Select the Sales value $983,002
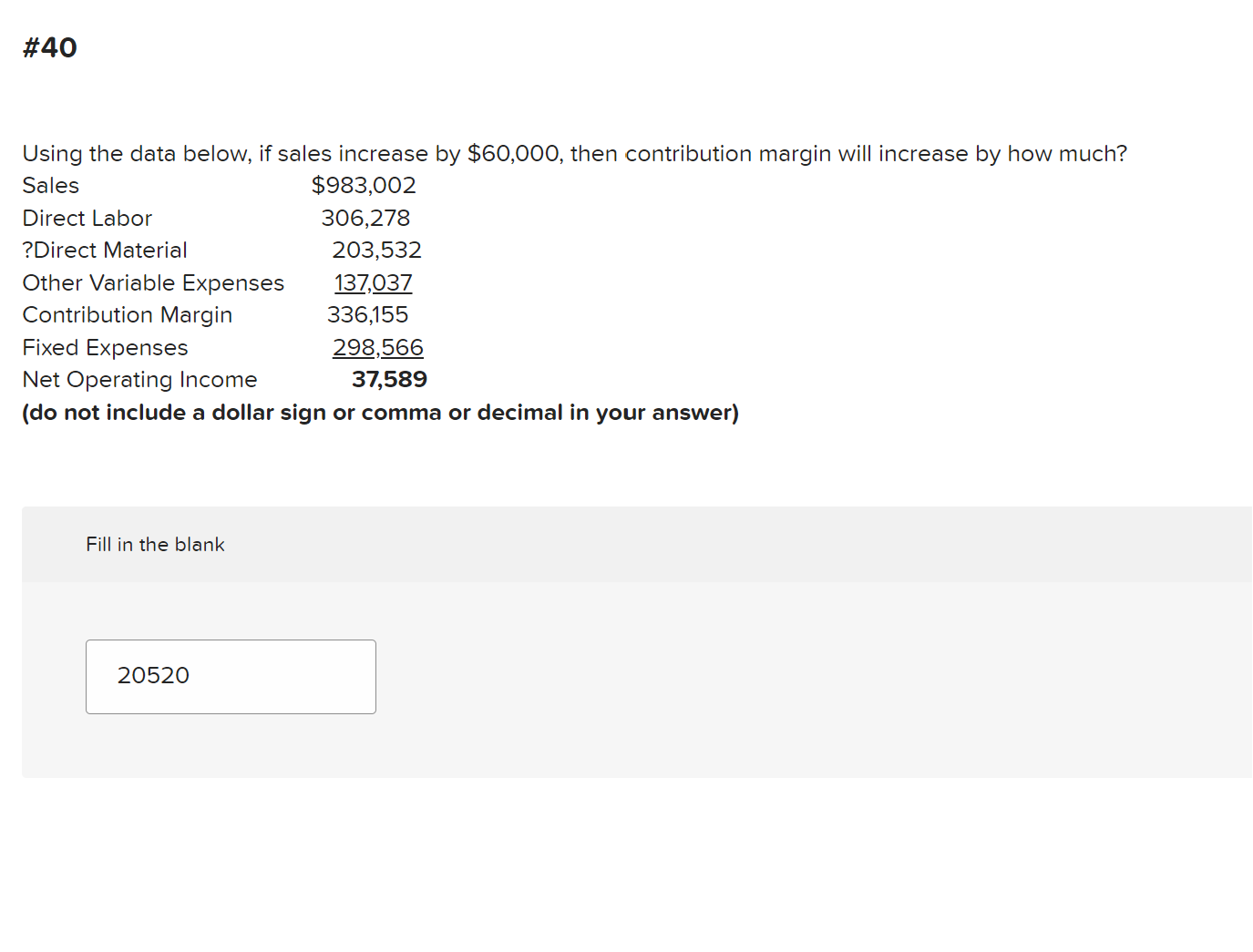Screen dimensions: 1253x952 pos(365,185)
